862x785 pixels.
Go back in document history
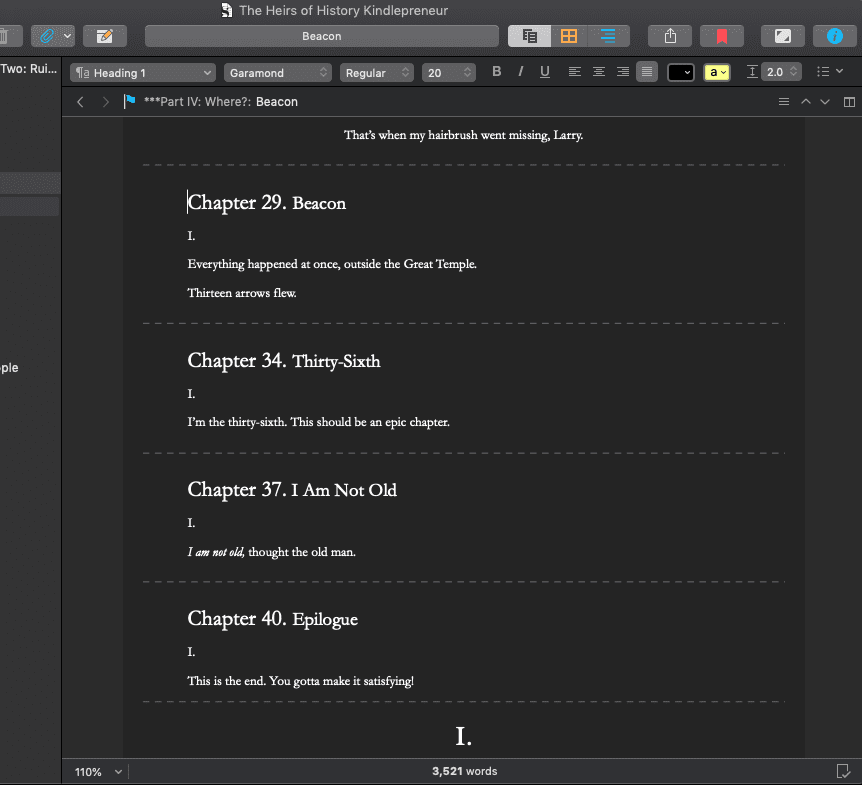tap(80, 102)
